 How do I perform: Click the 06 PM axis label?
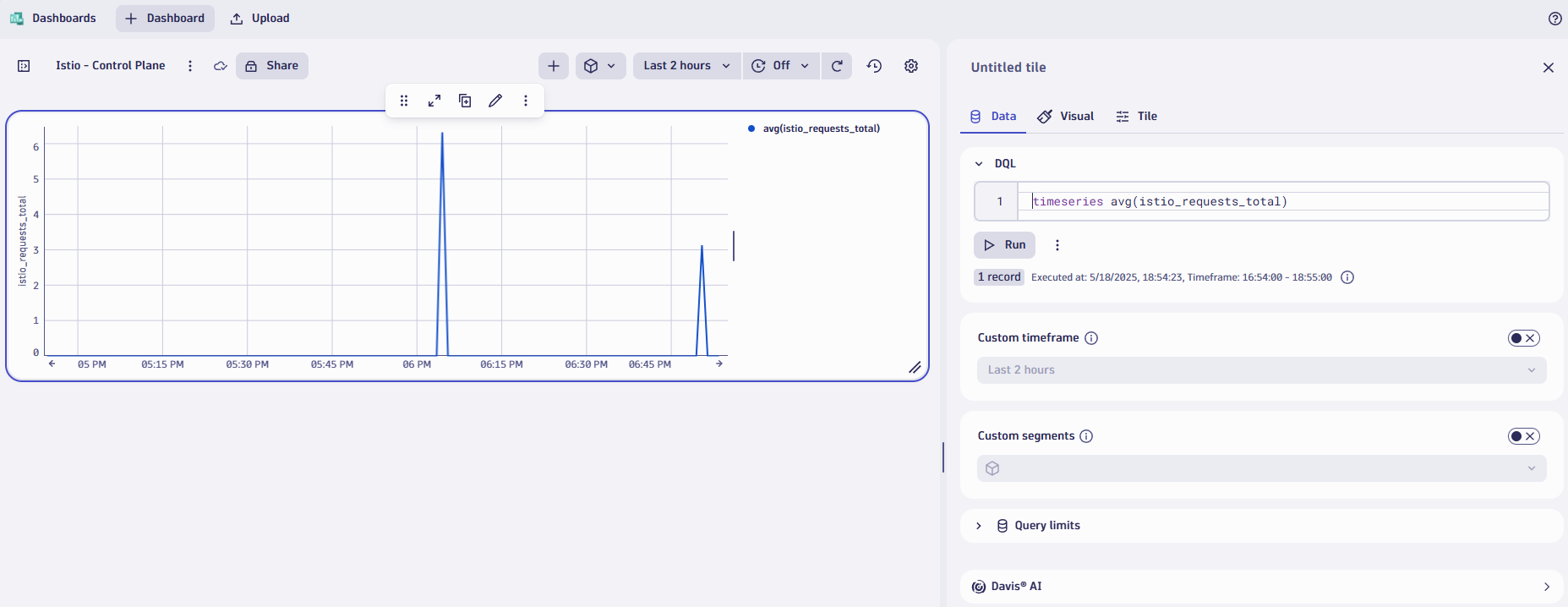tap(417, 364)
